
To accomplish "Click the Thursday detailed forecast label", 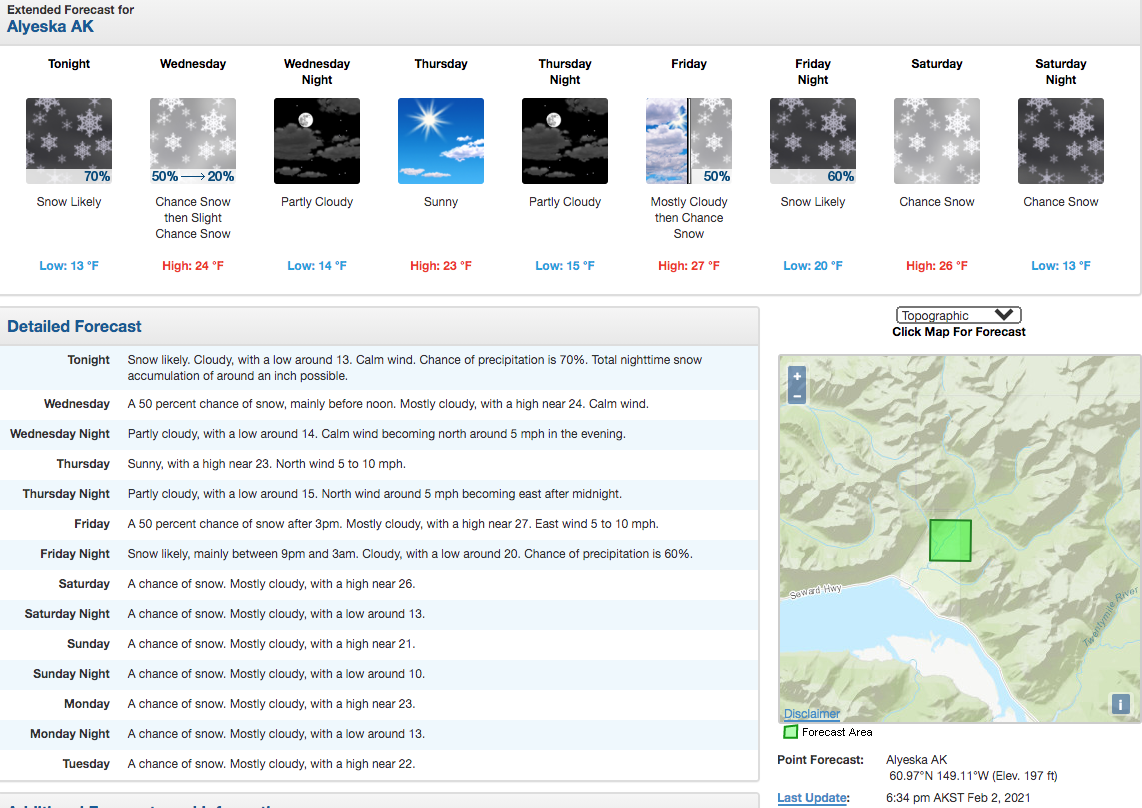I will 83,463.
